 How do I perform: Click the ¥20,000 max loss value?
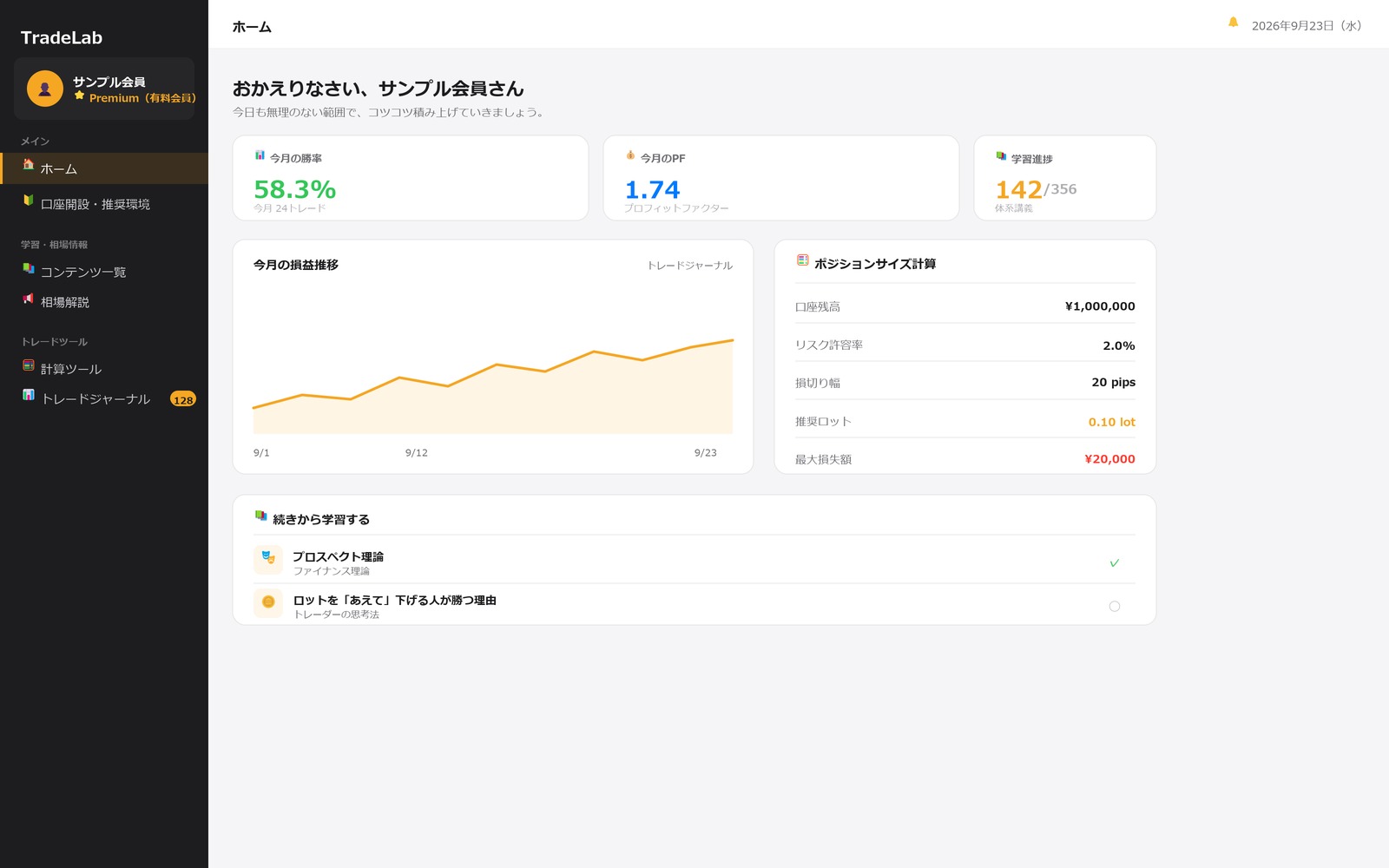pos(1109,459)
